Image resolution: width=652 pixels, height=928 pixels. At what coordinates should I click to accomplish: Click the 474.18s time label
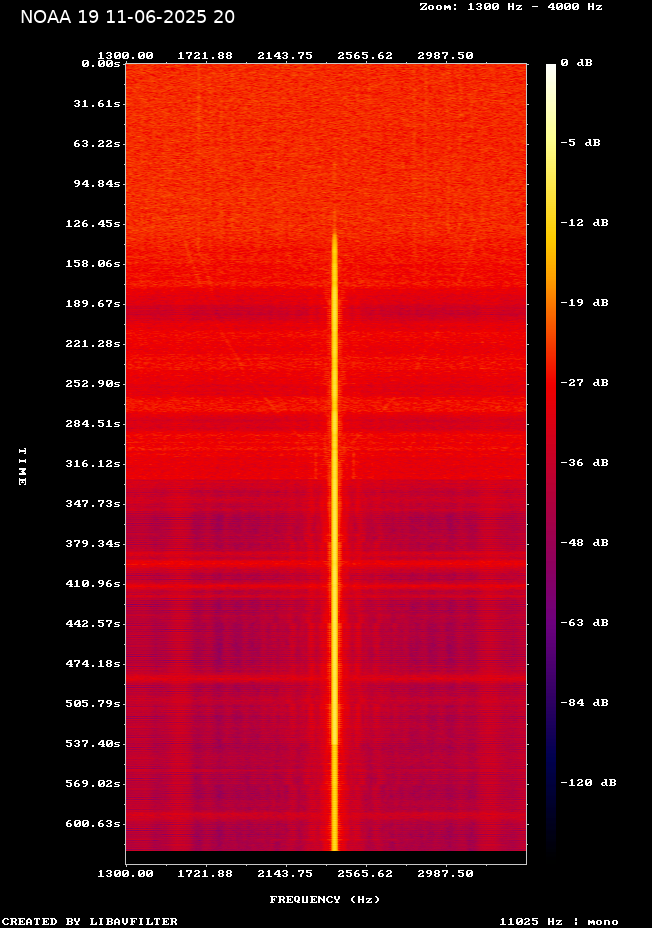[x=93, y=663]
